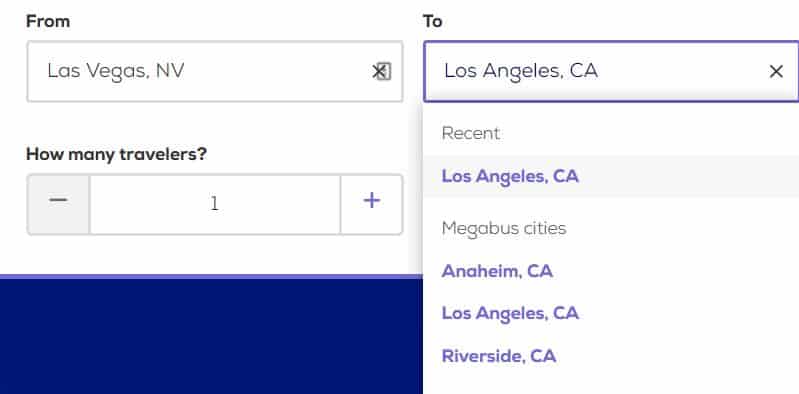Click blank area right of How many travelers?
The width and height of the screenshot is (799, 394).
pyautogui.click(x=306, y=154)
